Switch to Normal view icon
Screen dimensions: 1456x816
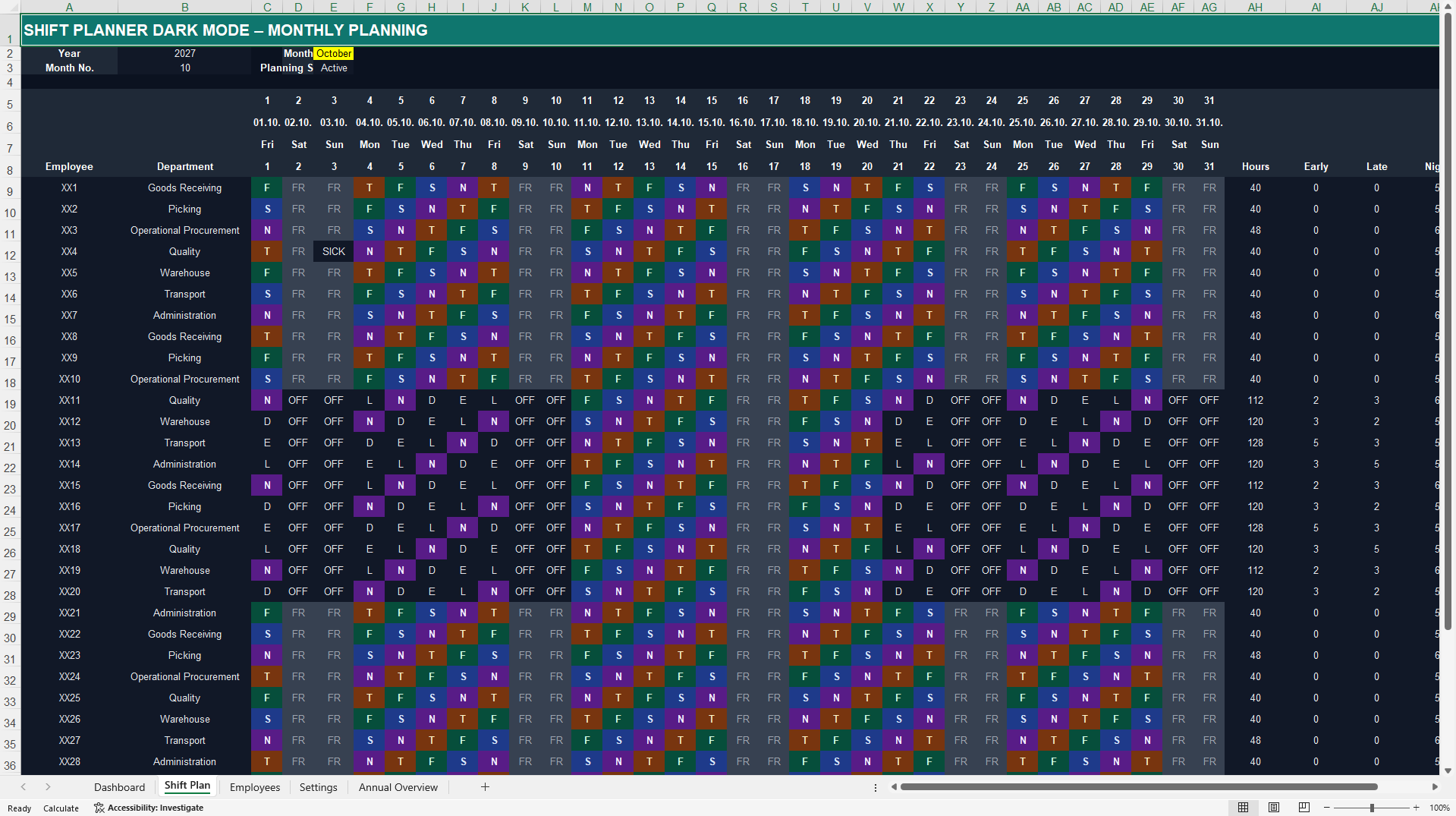pos(1243,808)
